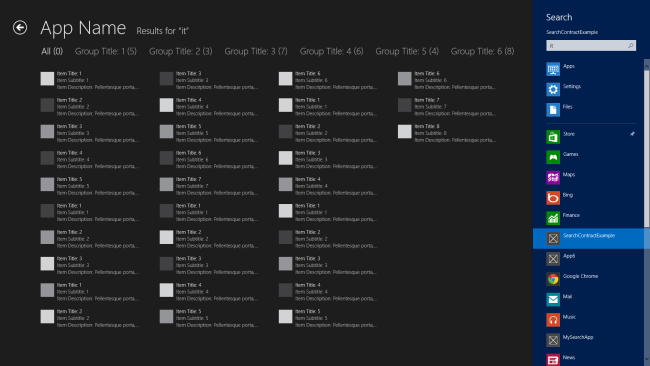Screen dimensions: 650x366
Task: Switch to Group Title: 4 (6) filter
Action: (x=331, y=51)
